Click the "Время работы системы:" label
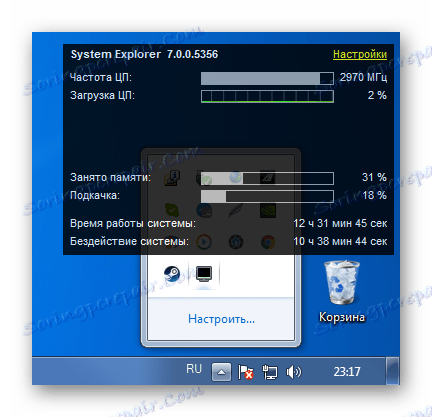The image size is (432, 417). point(133,223)
